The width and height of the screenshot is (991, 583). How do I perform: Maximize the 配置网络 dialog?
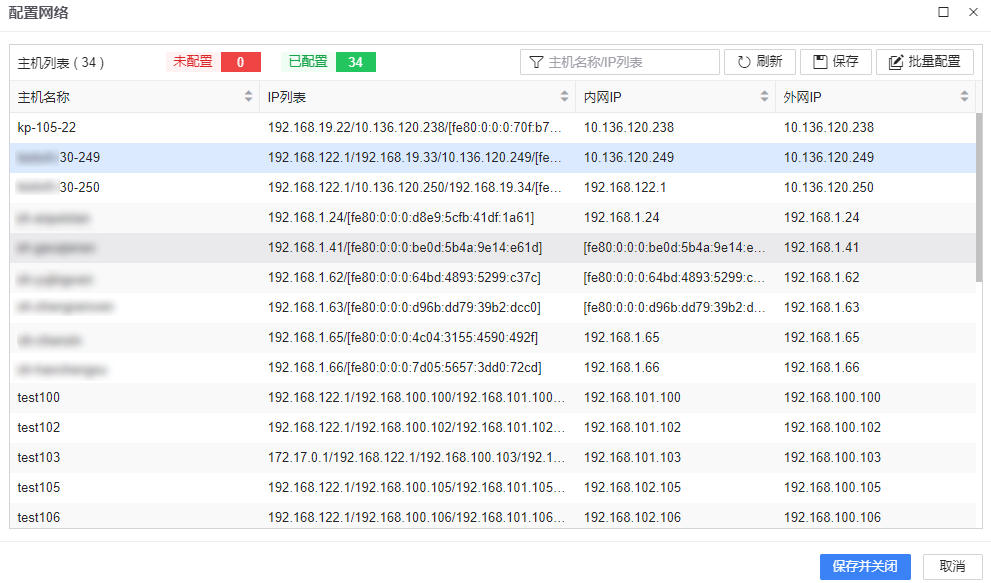(943, 12)
